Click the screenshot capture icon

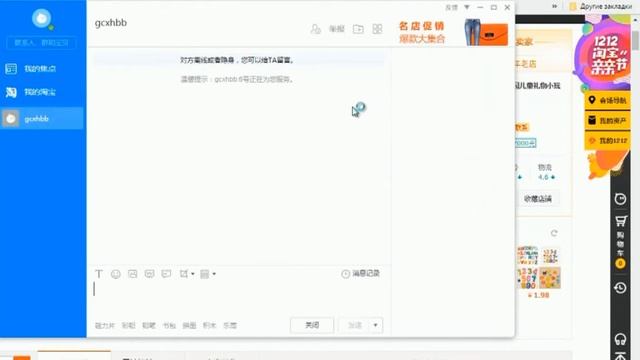click(184, 274)
